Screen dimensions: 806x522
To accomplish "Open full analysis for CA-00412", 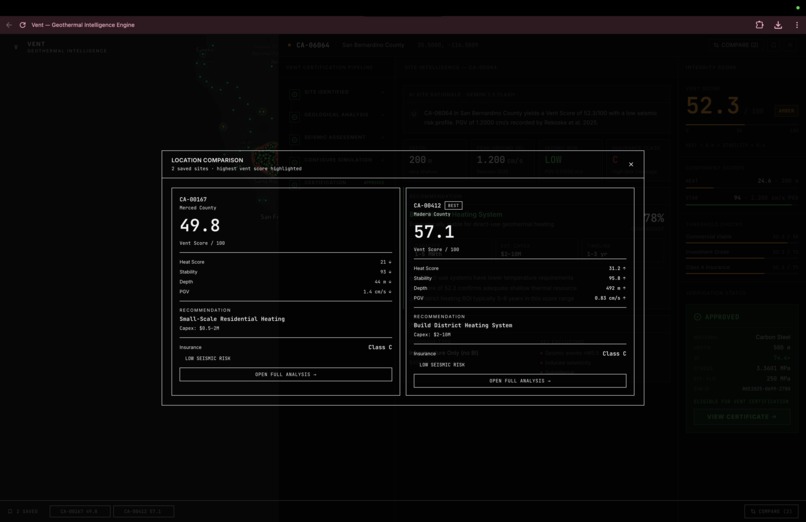I will click(x=520, y=381).
